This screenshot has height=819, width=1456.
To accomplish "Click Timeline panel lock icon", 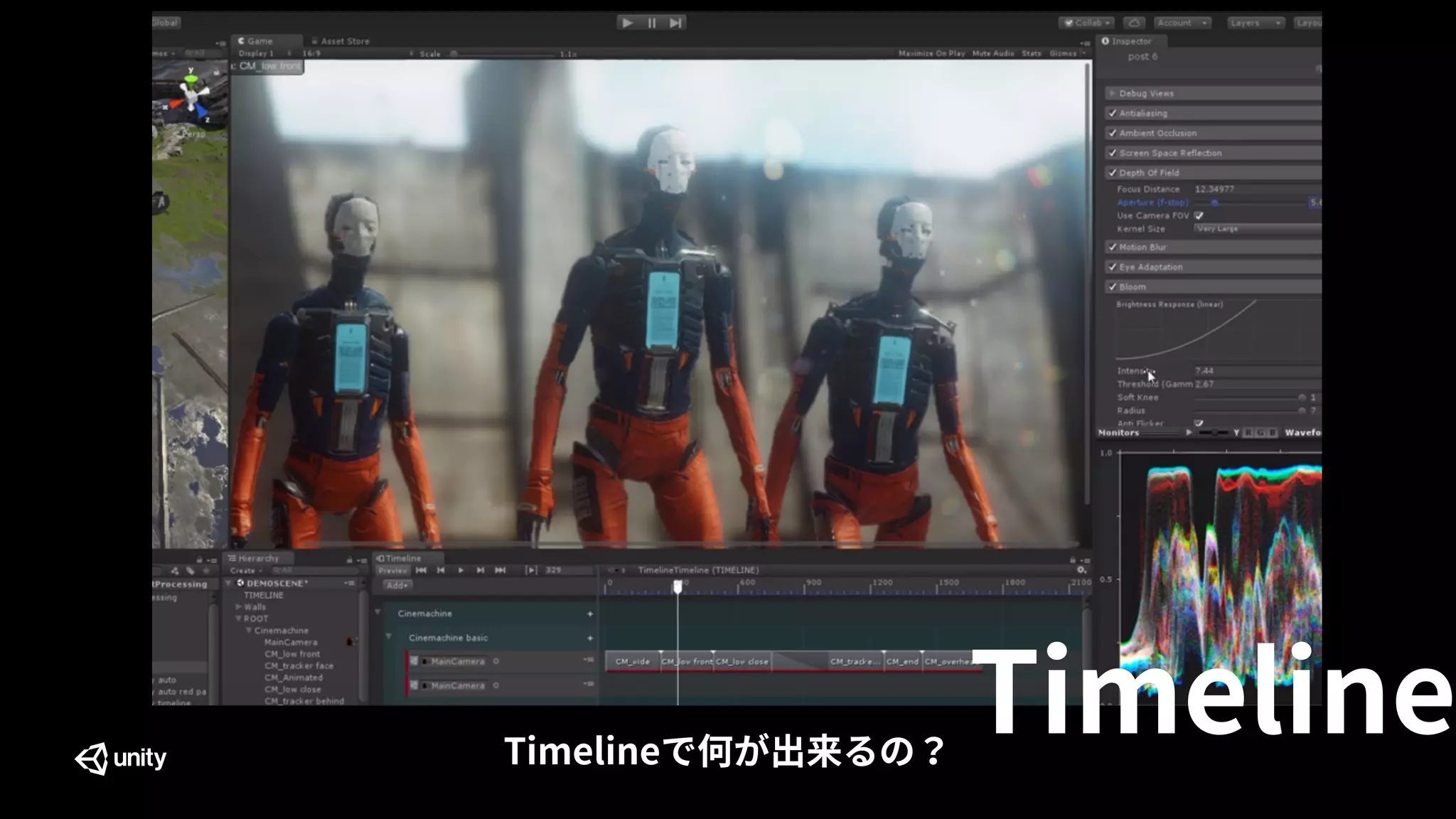I will click(1073, 560).
